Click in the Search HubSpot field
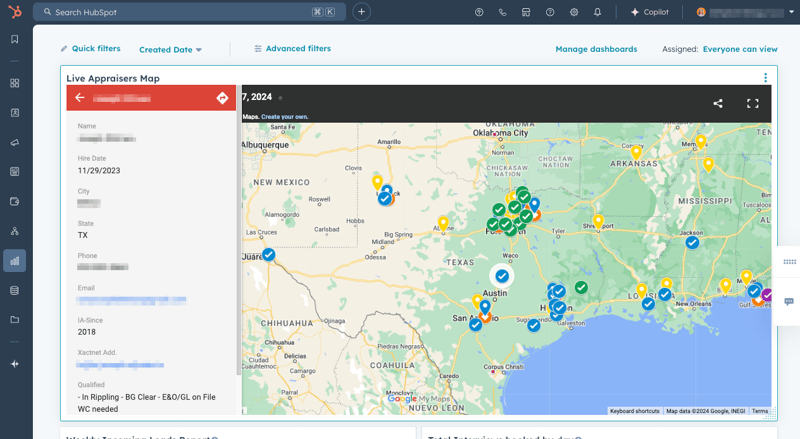This screenshot has width=800, height=439. click(x=189, y=12)
